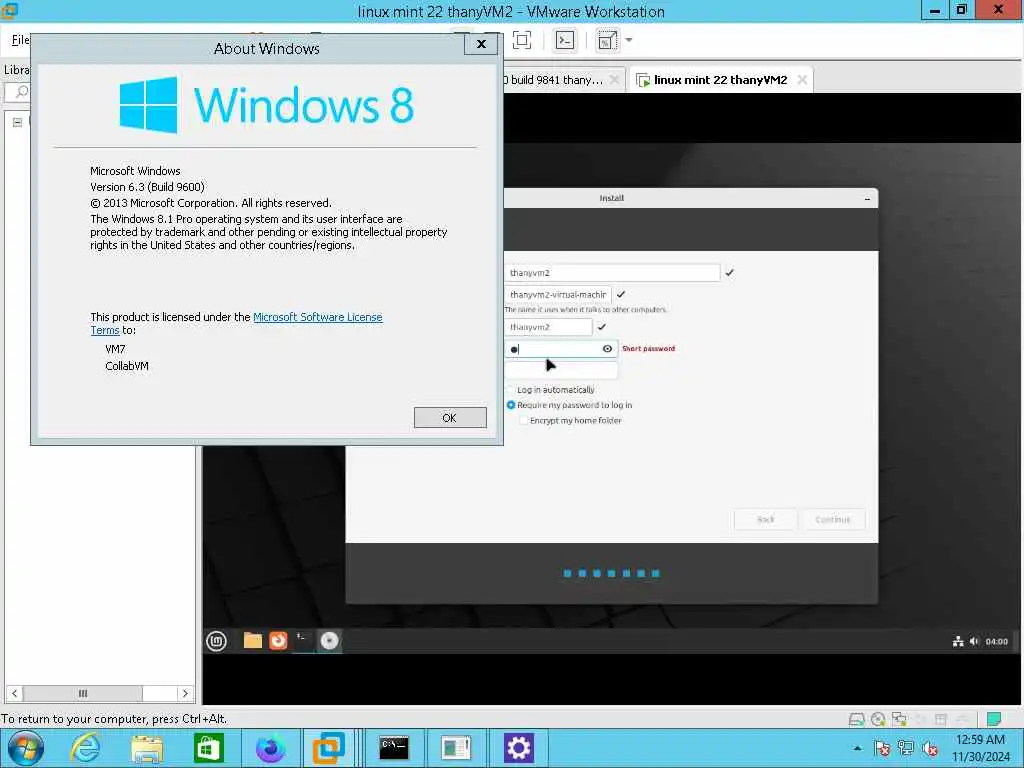Click Mint panel network icon

coord(958,641)
